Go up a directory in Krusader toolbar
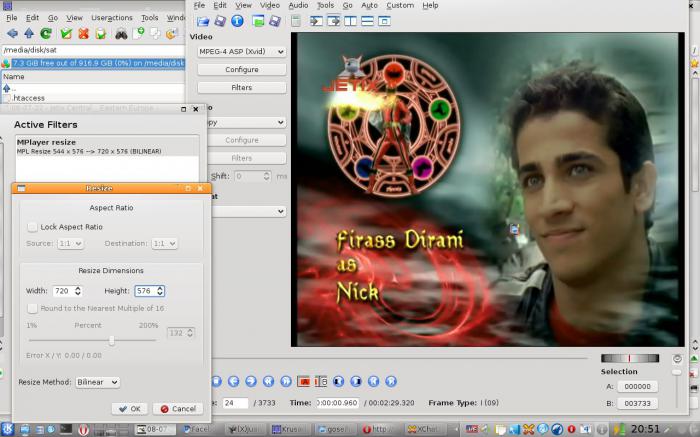The width and height of the screenshot is (700, 437). click(x=29, y=33)
